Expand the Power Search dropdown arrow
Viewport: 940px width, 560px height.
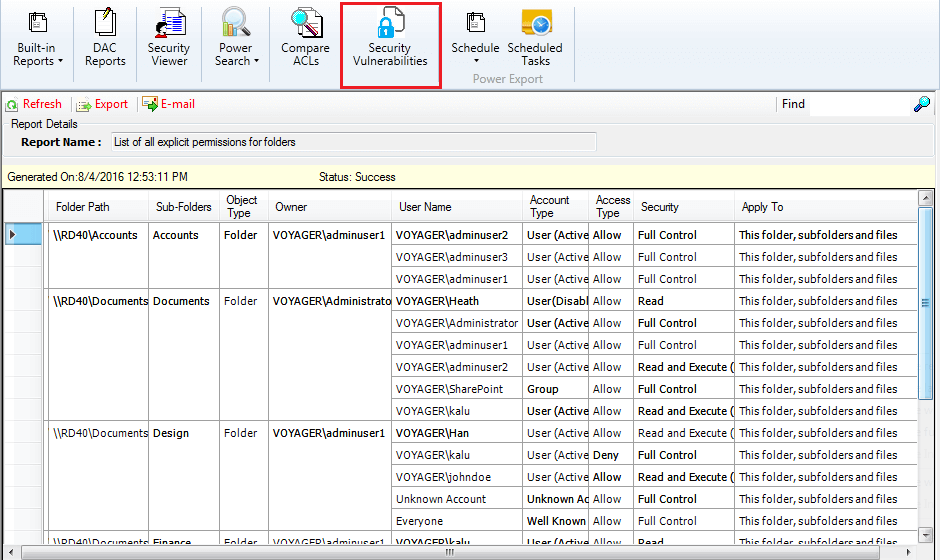coord(257,61)
